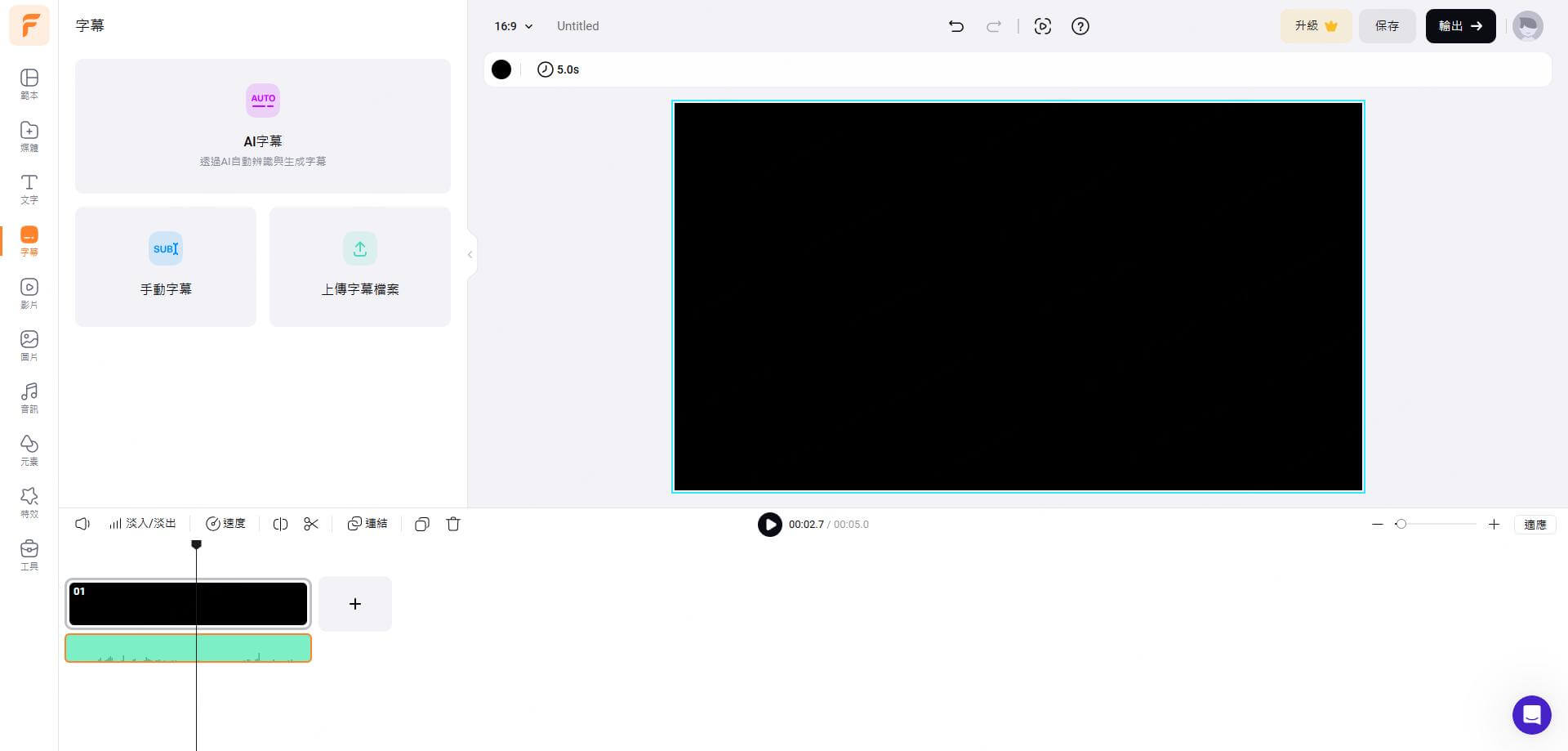Open the user avatar menu
The height and width of the screenshot is (751, 1568).
(1527, 26)
